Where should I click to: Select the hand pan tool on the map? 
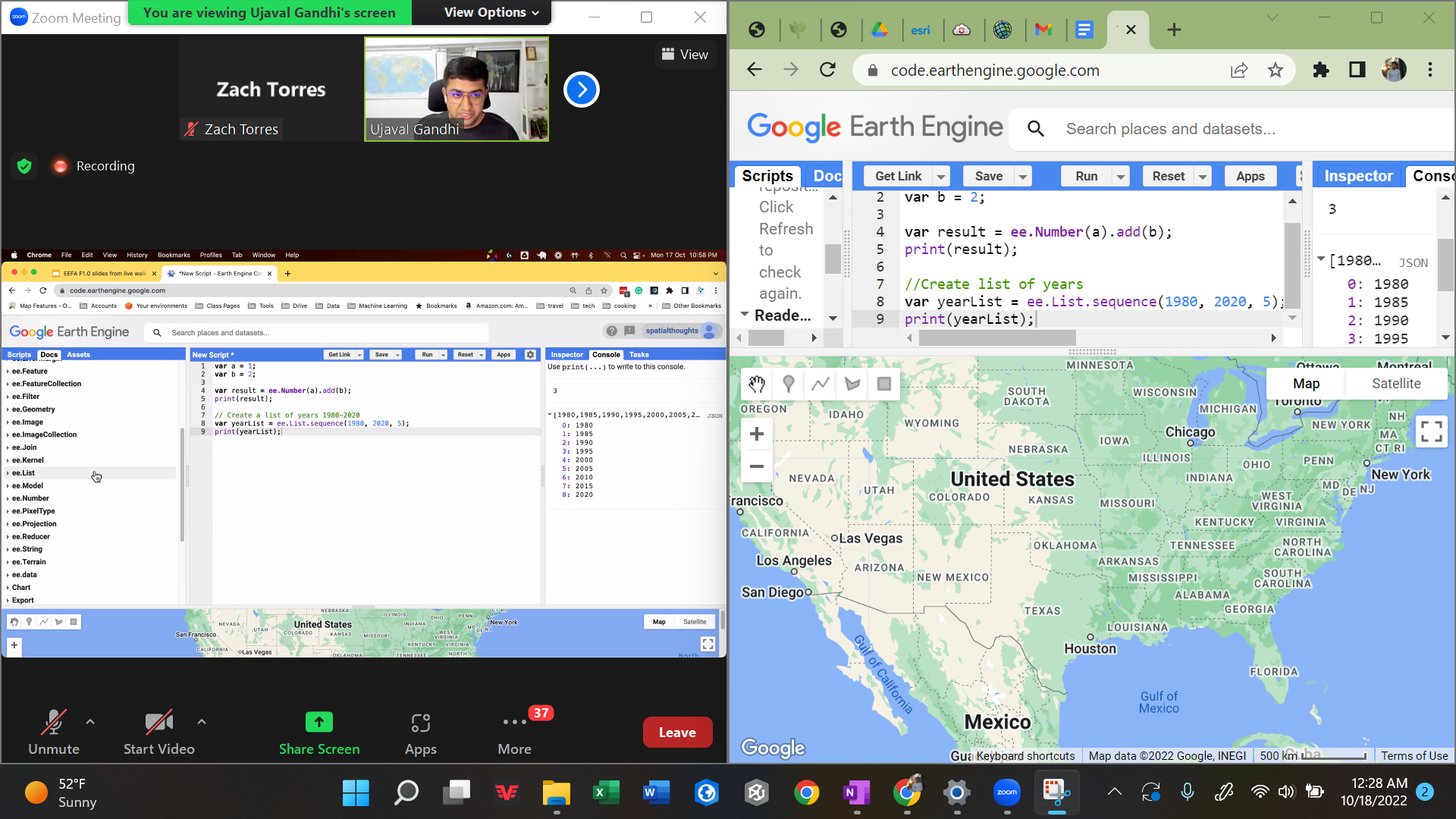point(756,384)
